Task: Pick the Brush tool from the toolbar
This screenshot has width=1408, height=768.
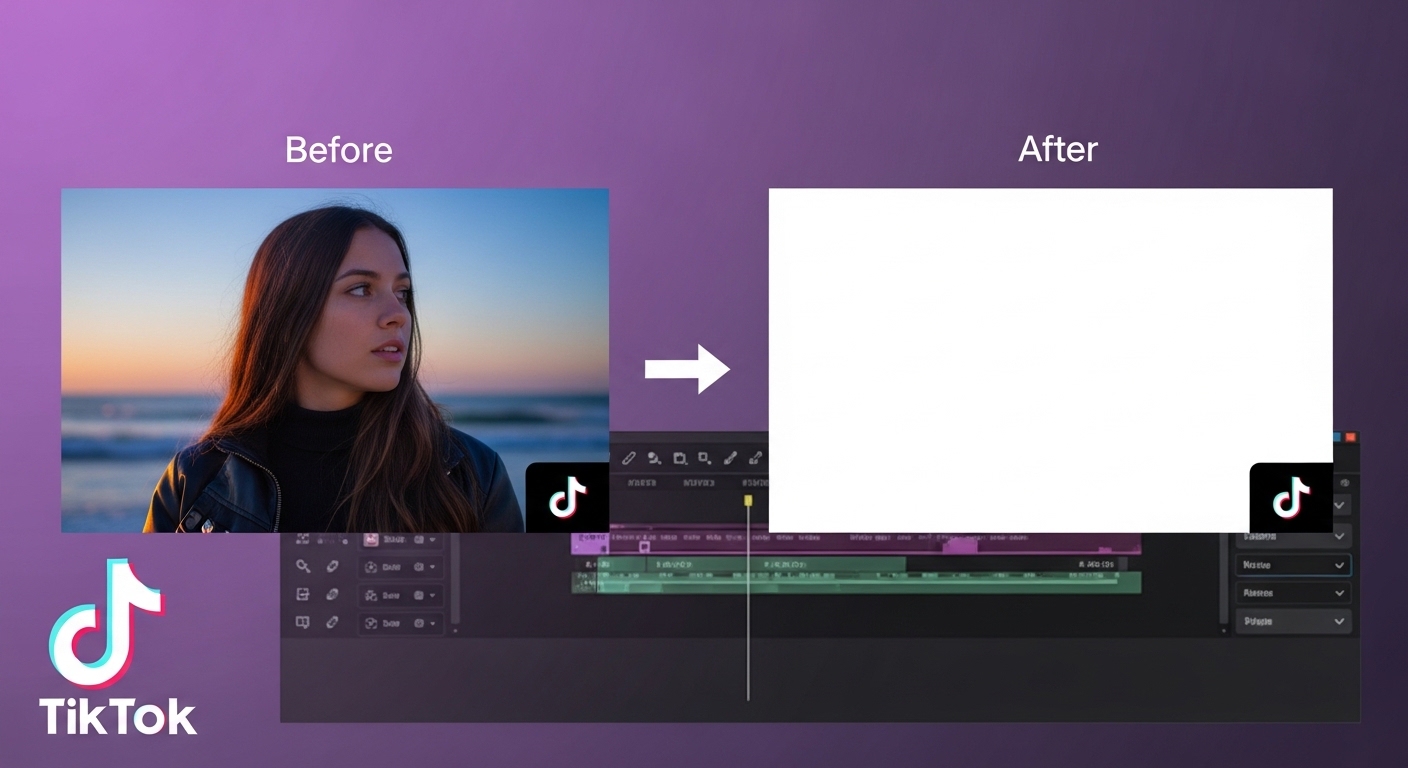Action: 732,458
